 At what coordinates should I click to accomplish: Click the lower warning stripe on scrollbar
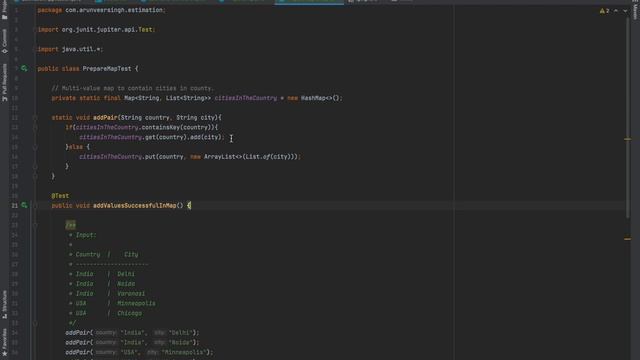[x=627, y=239]
